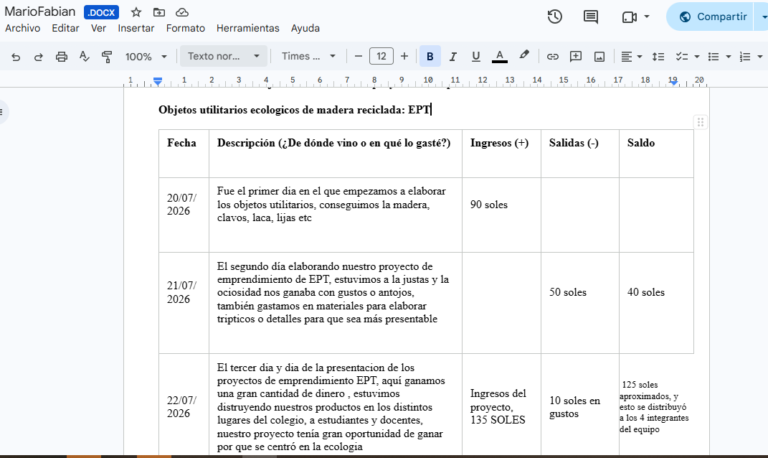Click the left indent ruler marker
This screenshot has height=458, width=768.
[158, 81]
